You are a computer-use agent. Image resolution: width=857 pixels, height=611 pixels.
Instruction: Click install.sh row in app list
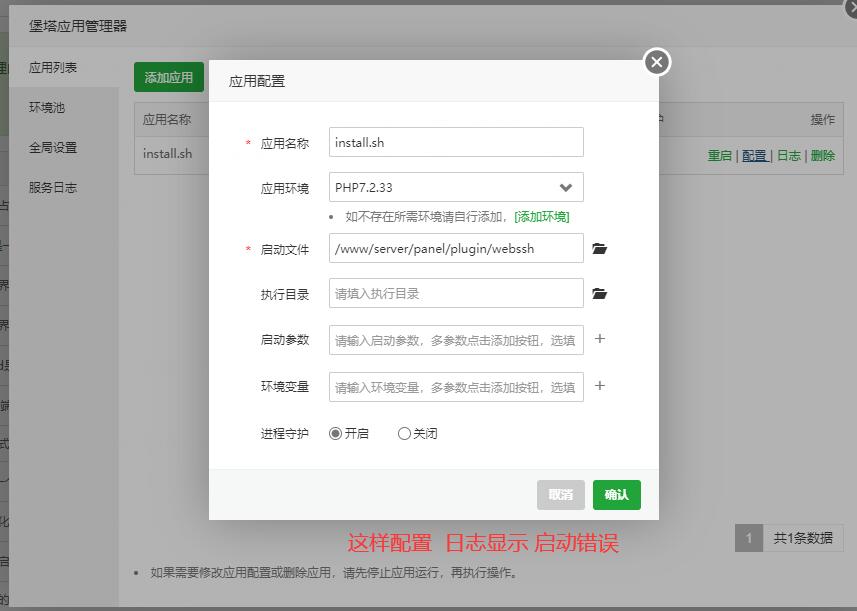pyautogui.click(x=489, y=155)
